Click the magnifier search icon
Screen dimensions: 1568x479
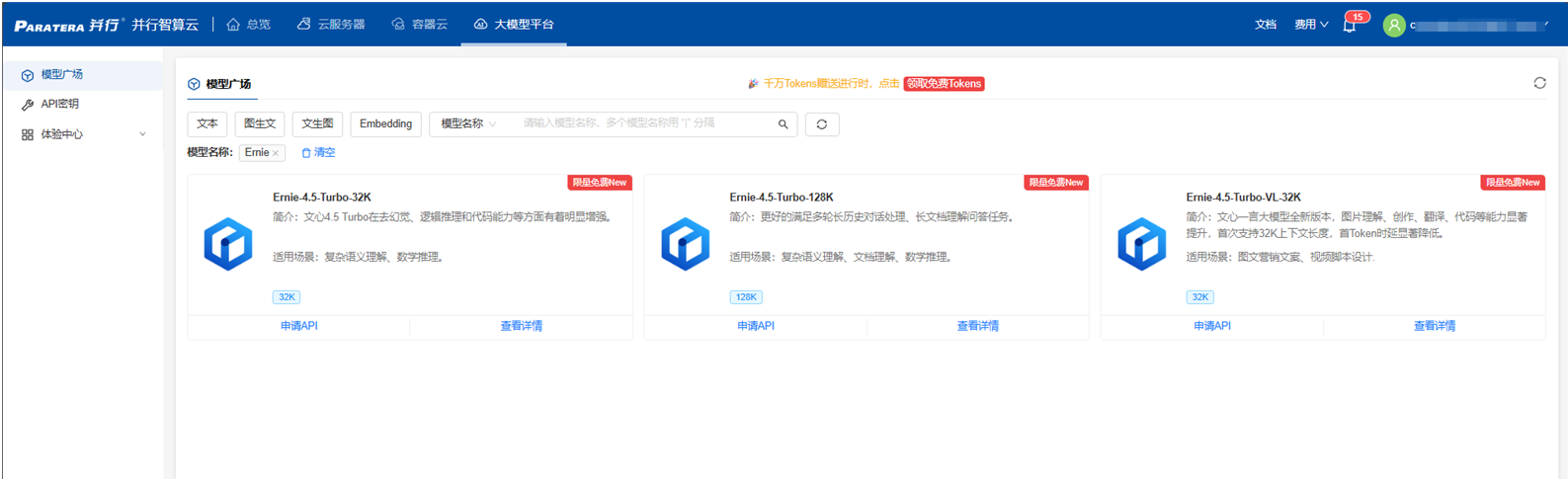click(x=783, y=124)
